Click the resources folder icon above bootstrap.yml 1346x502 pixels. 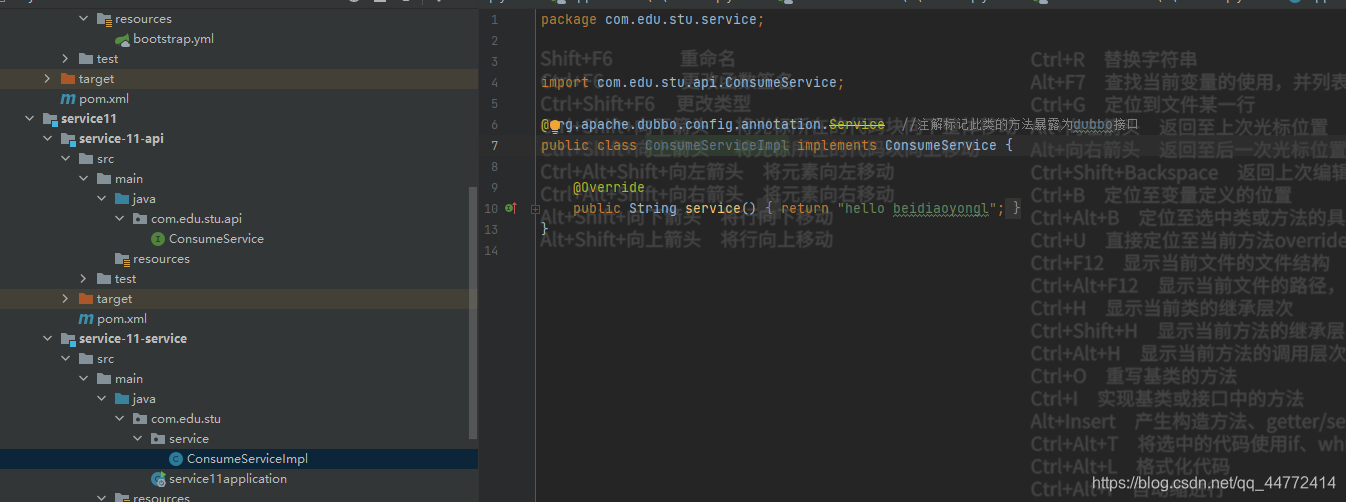click(104, 19)
